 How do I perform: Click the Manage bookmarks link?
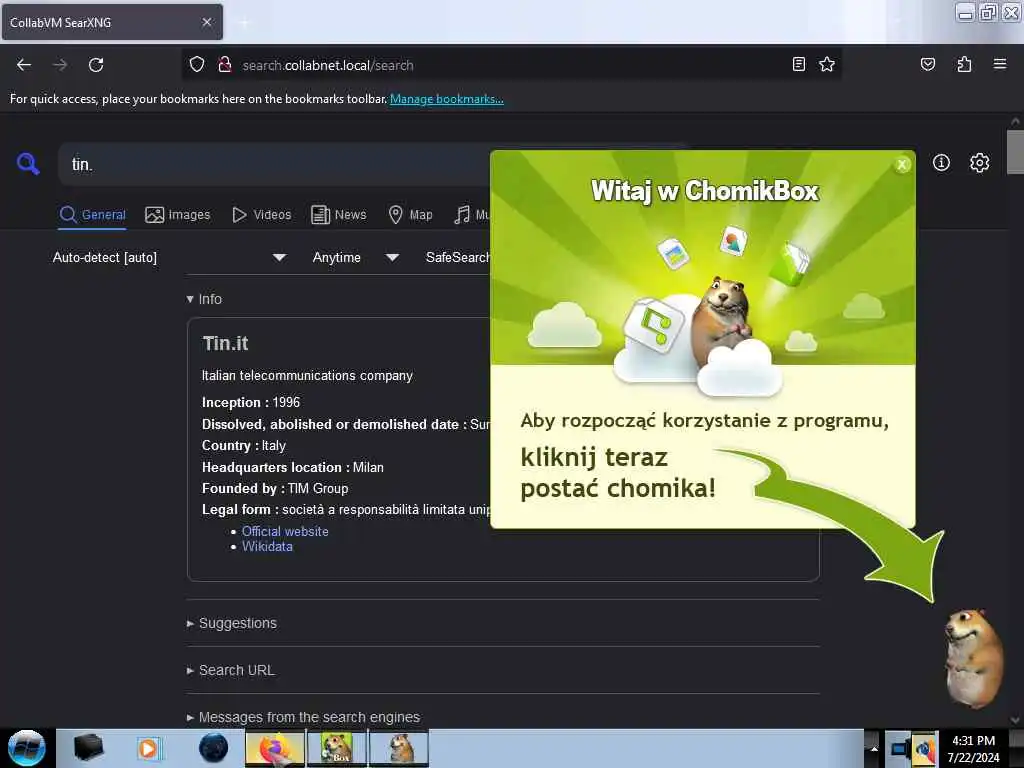tap(447, 99)
